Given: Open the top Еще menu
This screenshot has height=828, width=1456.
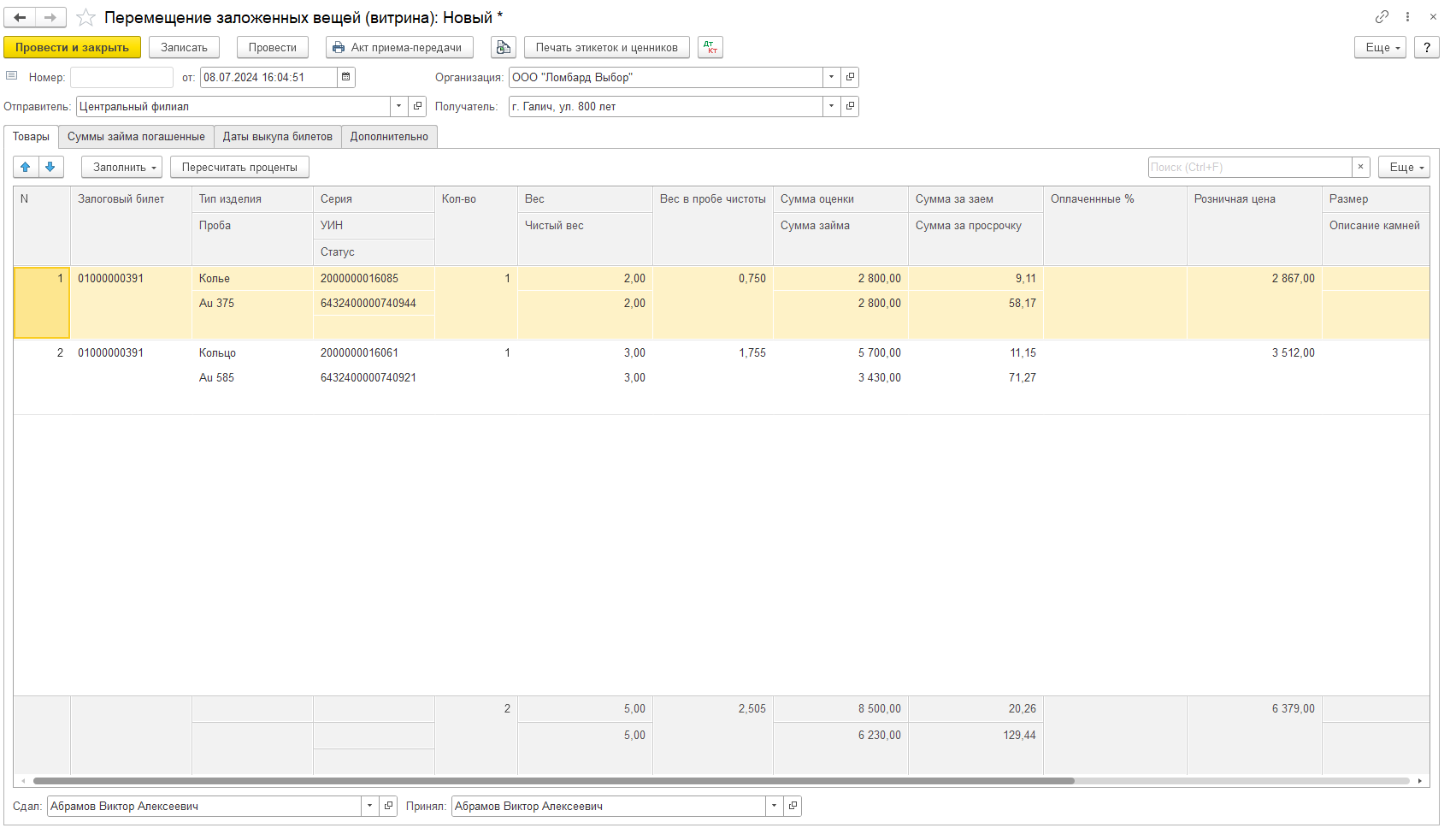Looking at the screenshot, I should (x=1380, y=48).
